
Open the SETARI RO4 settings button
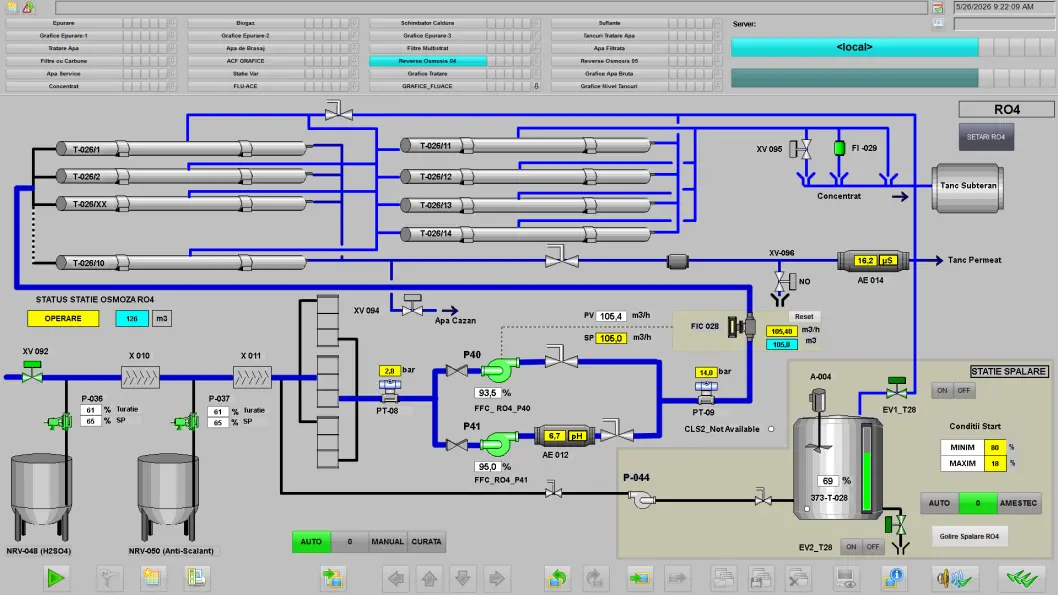click(x=986, y=137)
